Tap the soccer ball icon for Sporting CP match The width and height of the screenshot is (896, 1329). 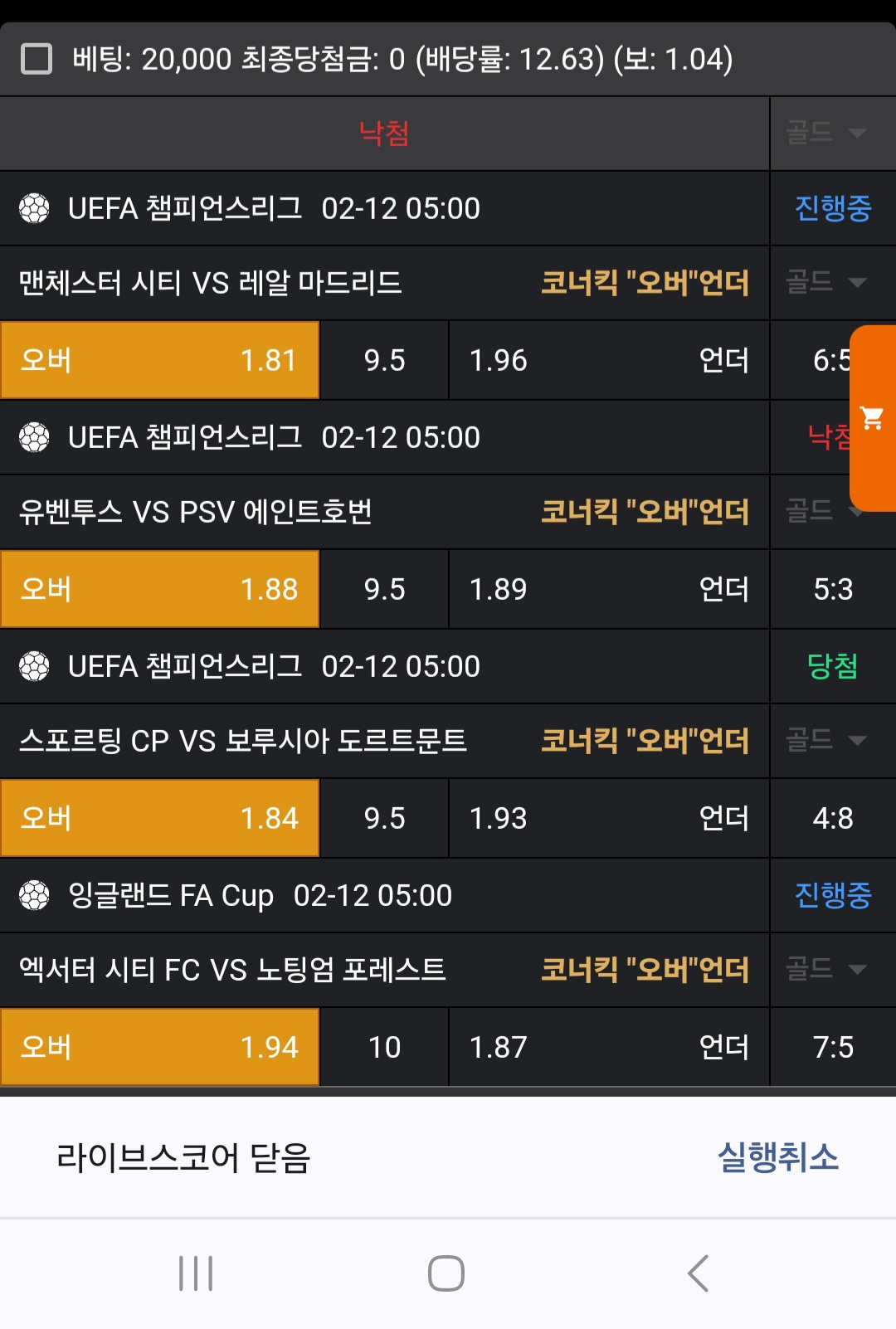click(34, 666)
